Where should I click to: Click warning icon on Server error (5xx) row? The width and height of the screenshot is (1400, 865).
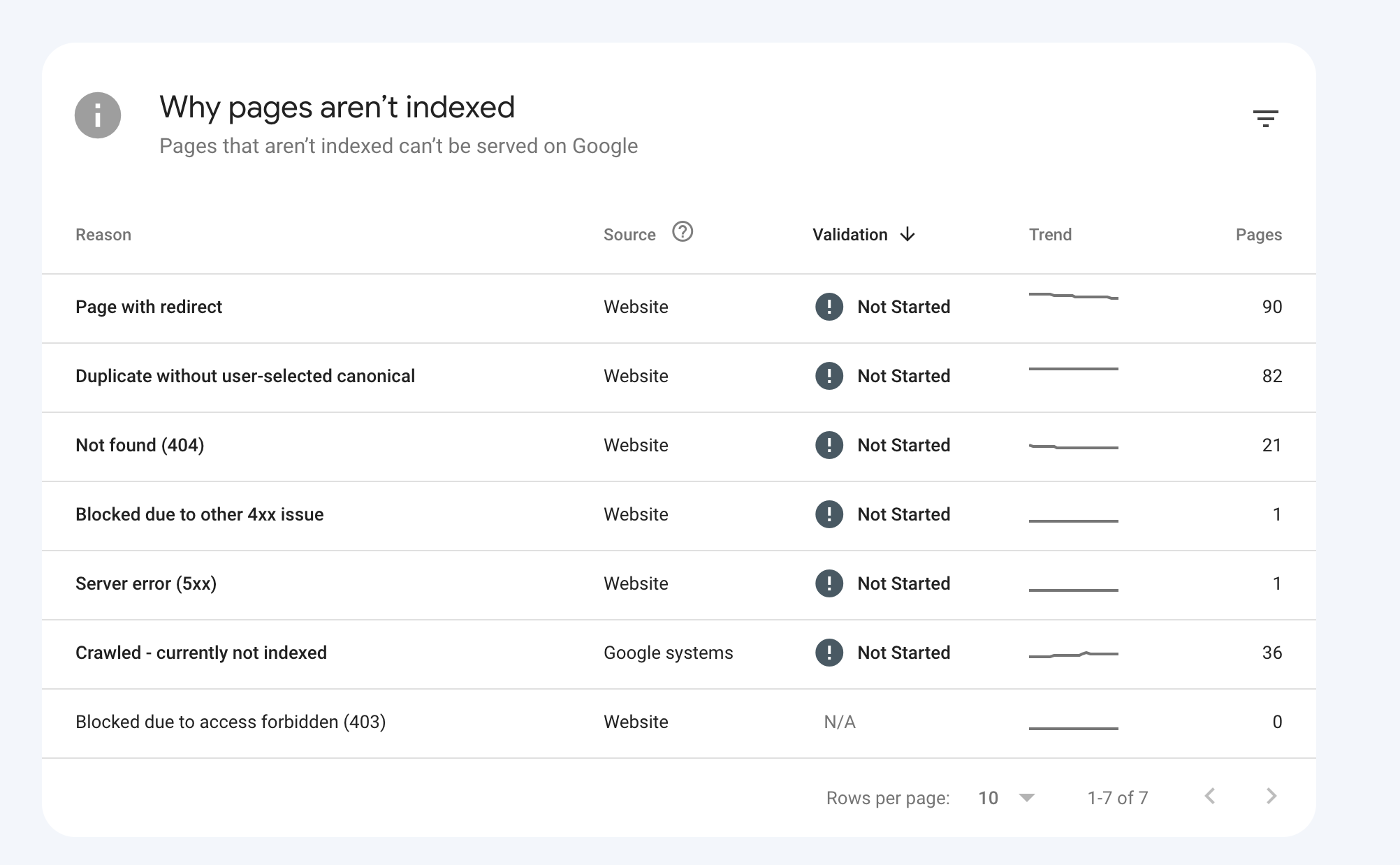point(829,583)
